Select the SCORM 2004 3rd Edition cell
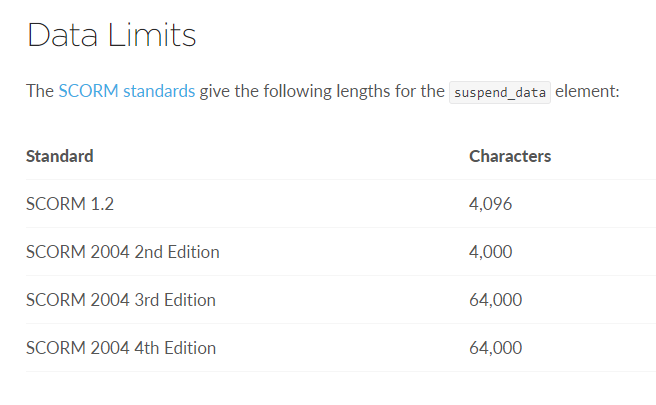The width and height of the screenshot is (656, 405). point(121,300)
